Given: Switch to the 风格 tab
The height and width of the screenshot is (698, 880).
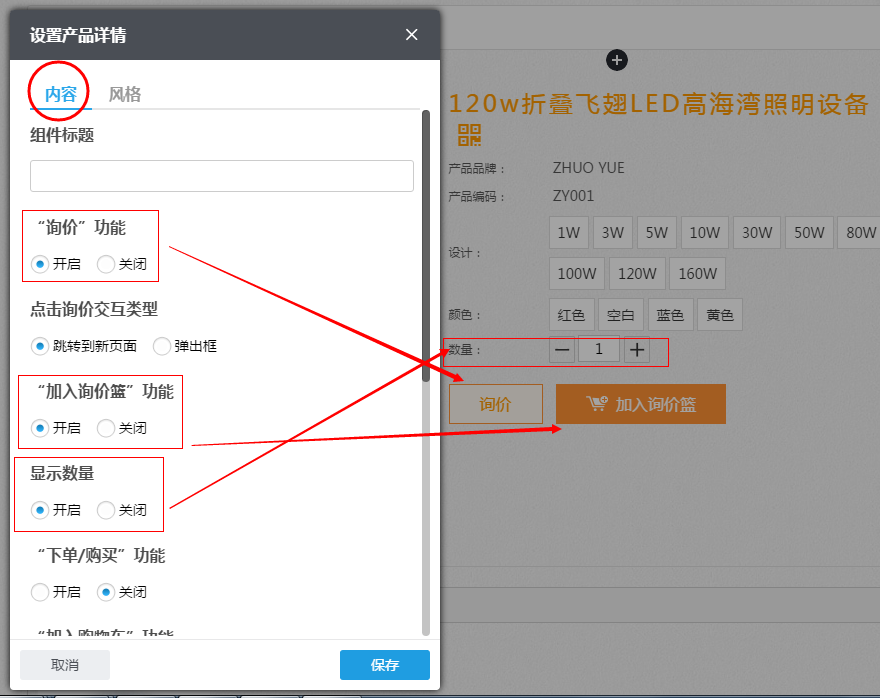Looking at the screenshot, I should (125, 94).
